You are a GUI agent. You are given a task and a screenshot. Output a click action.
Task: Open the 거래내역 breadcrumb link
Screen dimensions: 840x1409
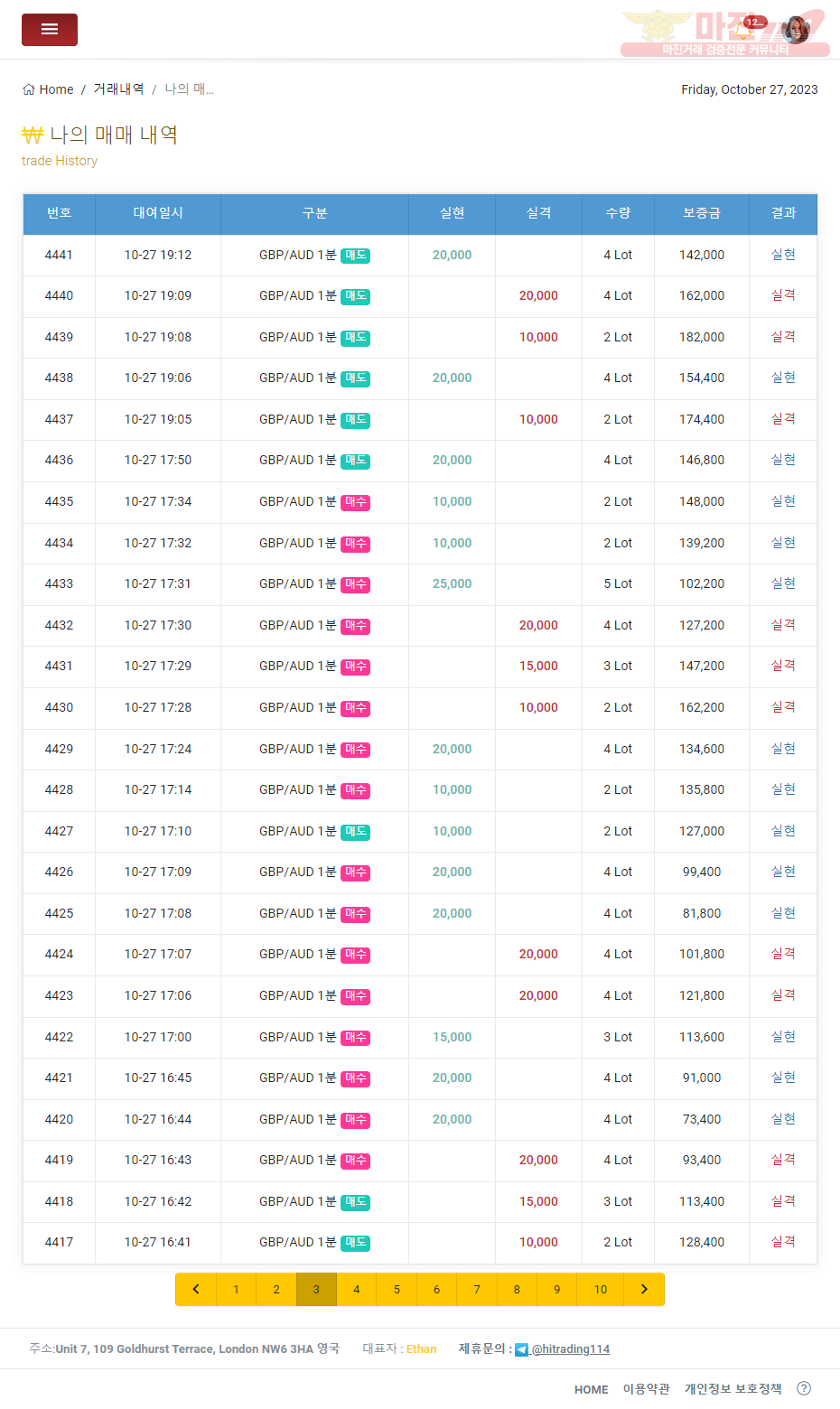[118, 89]
